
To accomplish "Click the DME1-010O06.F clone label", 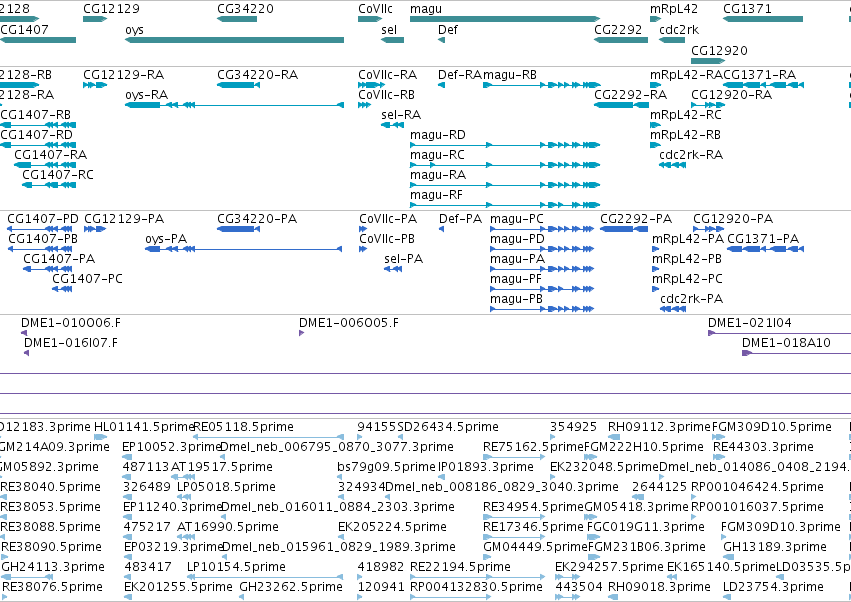I will pos(71,323).
